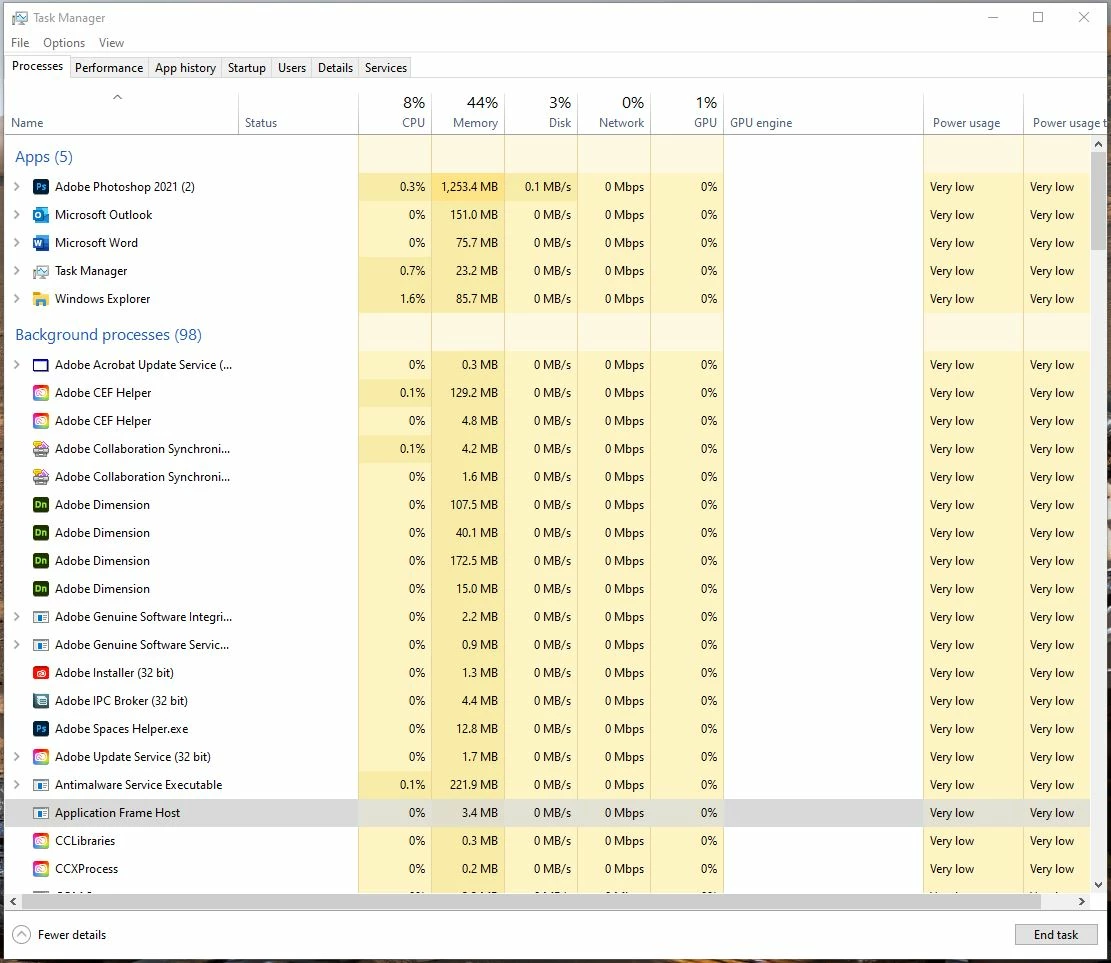Click the Adobe Photoshop 2021 icon
This screenshot has height=963, width=1111.
pos(41,187)
